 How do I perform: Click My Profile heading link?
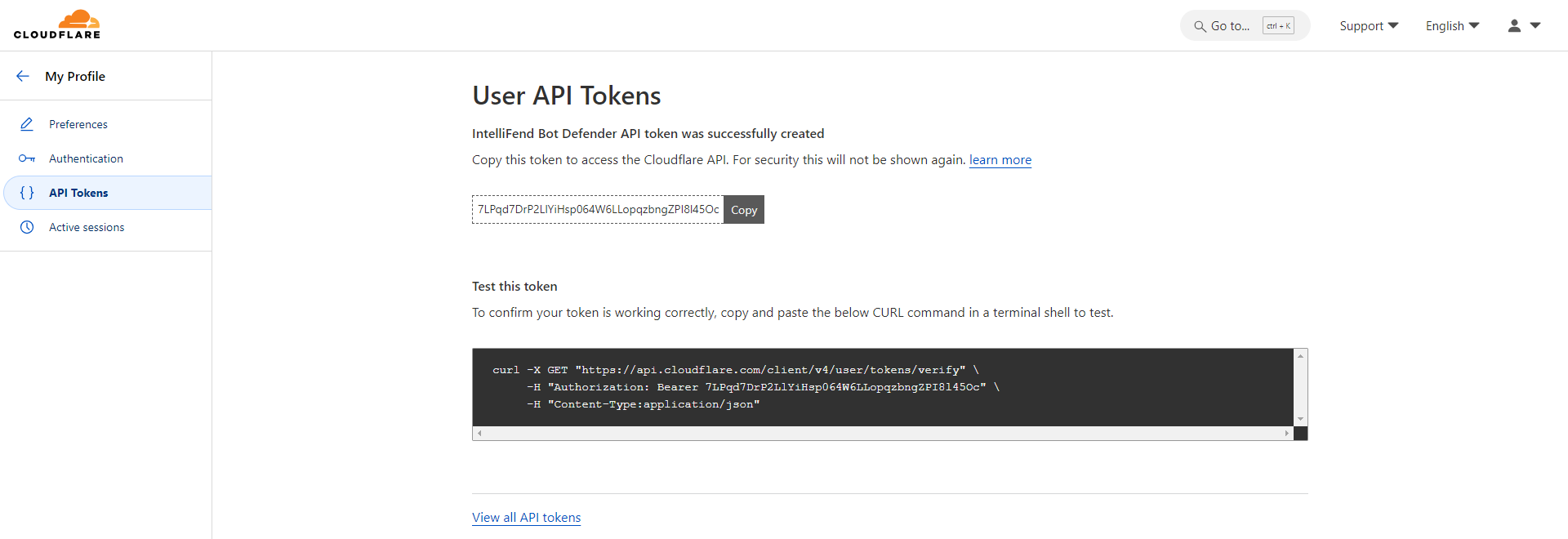pyautogui.click(x=75, y=76)
